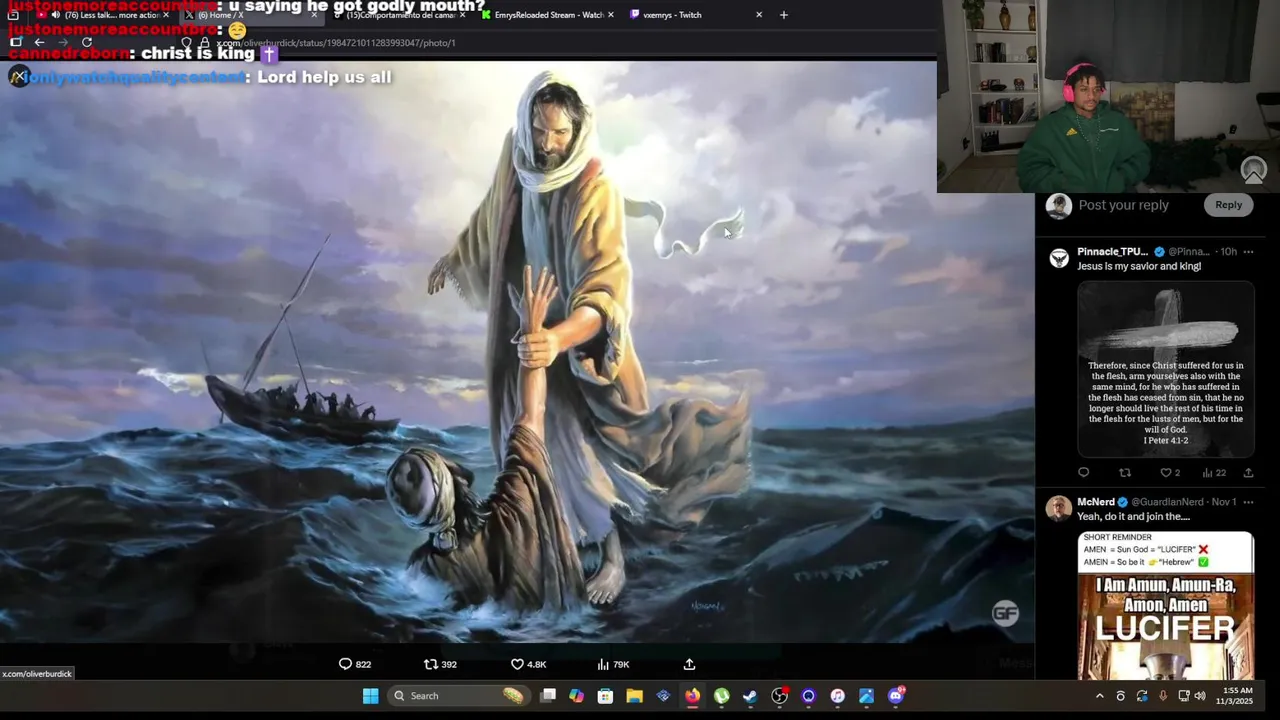Focus the 'Post your reply' field
Image resolution: width=1280 pixels, height=720 pixels.
tap(1123, 205)
